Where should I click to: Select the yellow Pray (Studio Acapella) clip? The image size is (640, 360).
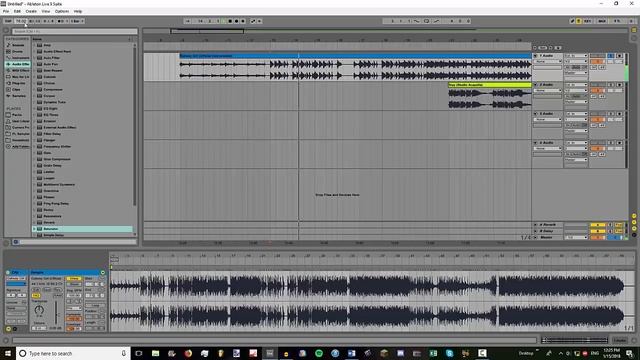pyautogui.click(x=490, y=85)
